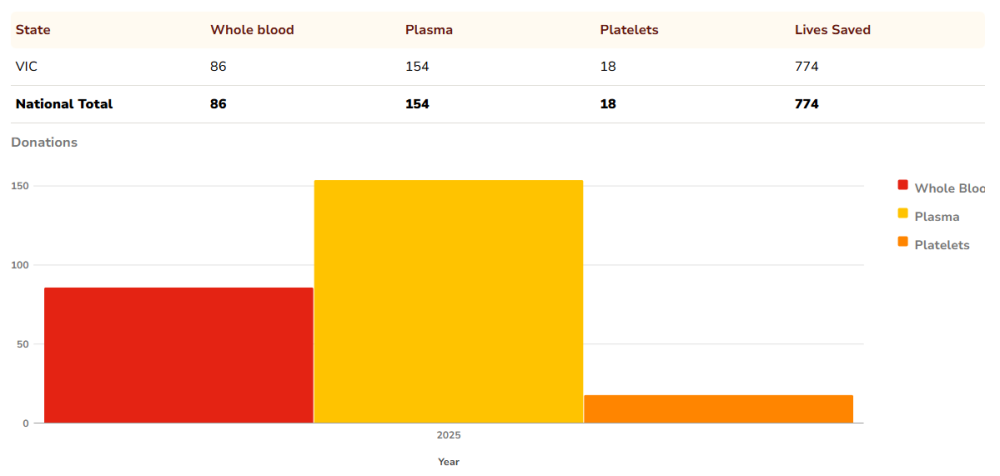1000x476 pixels.
Task: Click the orange Platelets legend swatch
Action: [902, 243]
